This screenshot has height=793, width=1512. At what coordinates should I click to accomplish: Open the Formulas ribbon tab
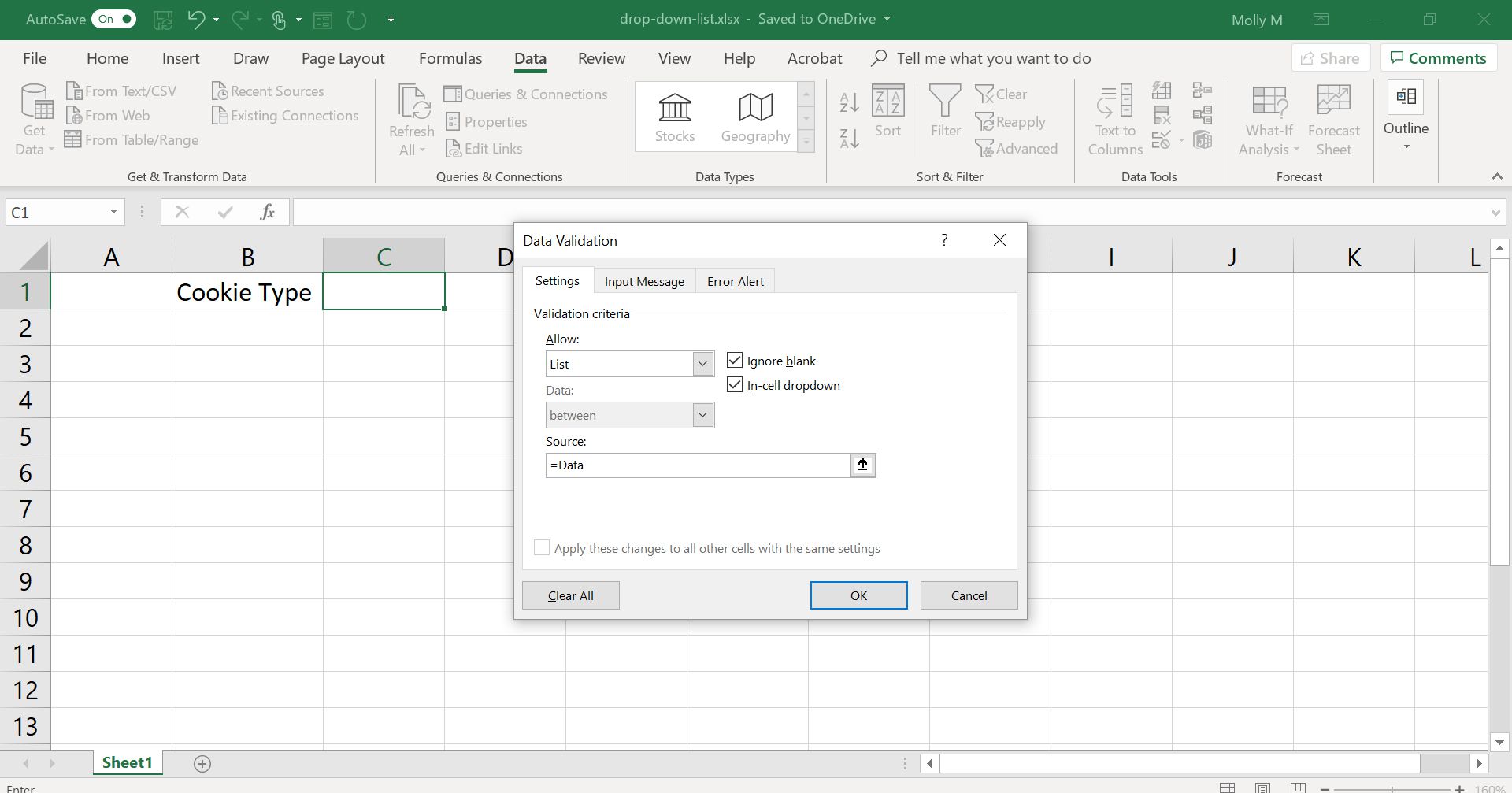pyautogui.click(x=450, y=58)
